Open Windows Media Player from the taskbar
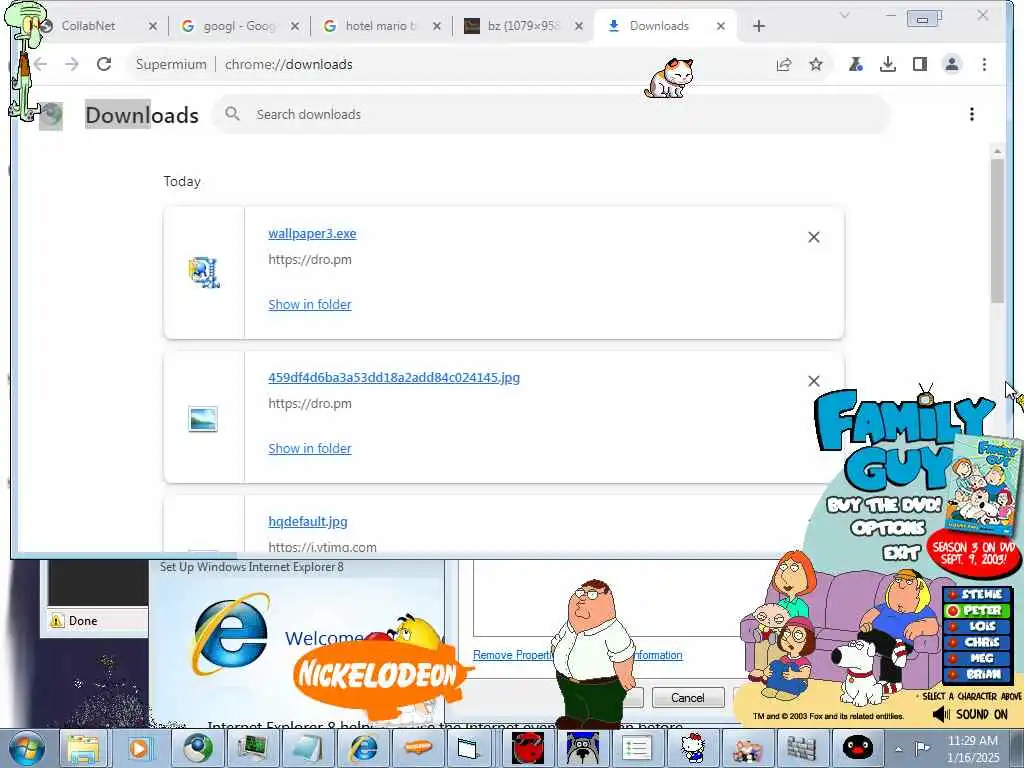This screenshot has height=768, width=1024. pos(139,748)
